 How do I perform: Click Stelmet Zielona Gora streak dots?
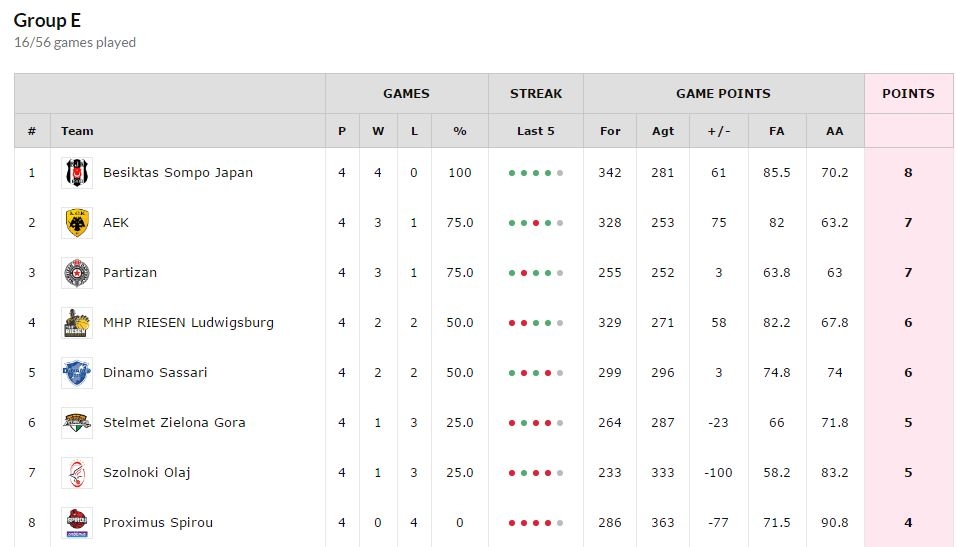(536, 423)
